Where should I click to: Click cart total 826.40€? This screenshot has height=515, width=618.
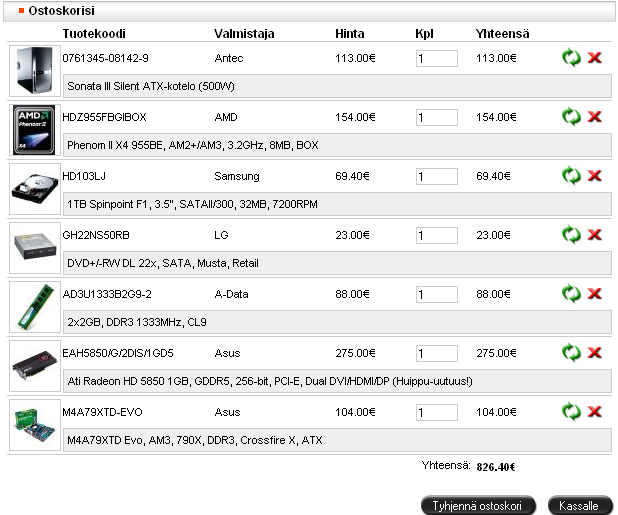(x=496, y=467)
